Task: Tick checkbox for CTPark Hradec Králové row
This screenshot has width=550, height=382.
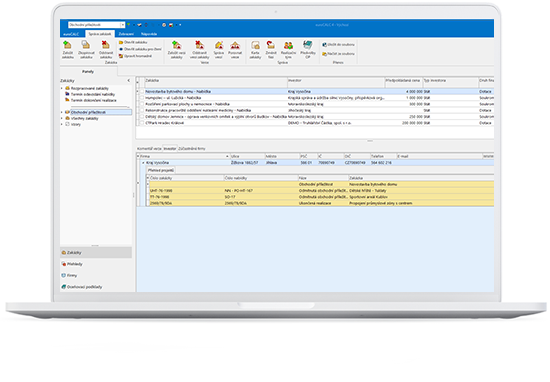Action: click(142, 123)
